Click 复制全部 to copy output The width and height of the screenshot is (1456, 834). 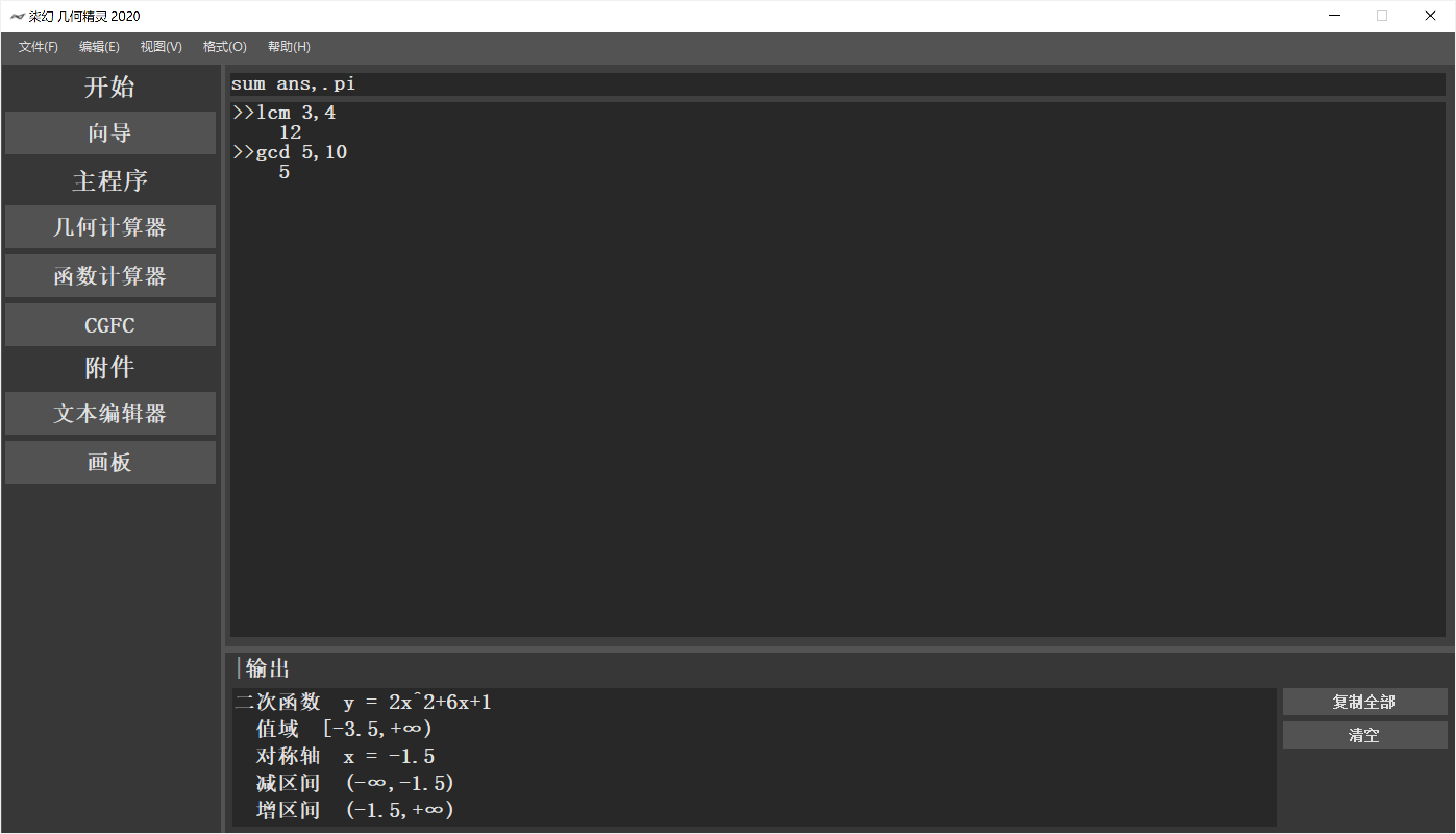[x=1364, y=702]
